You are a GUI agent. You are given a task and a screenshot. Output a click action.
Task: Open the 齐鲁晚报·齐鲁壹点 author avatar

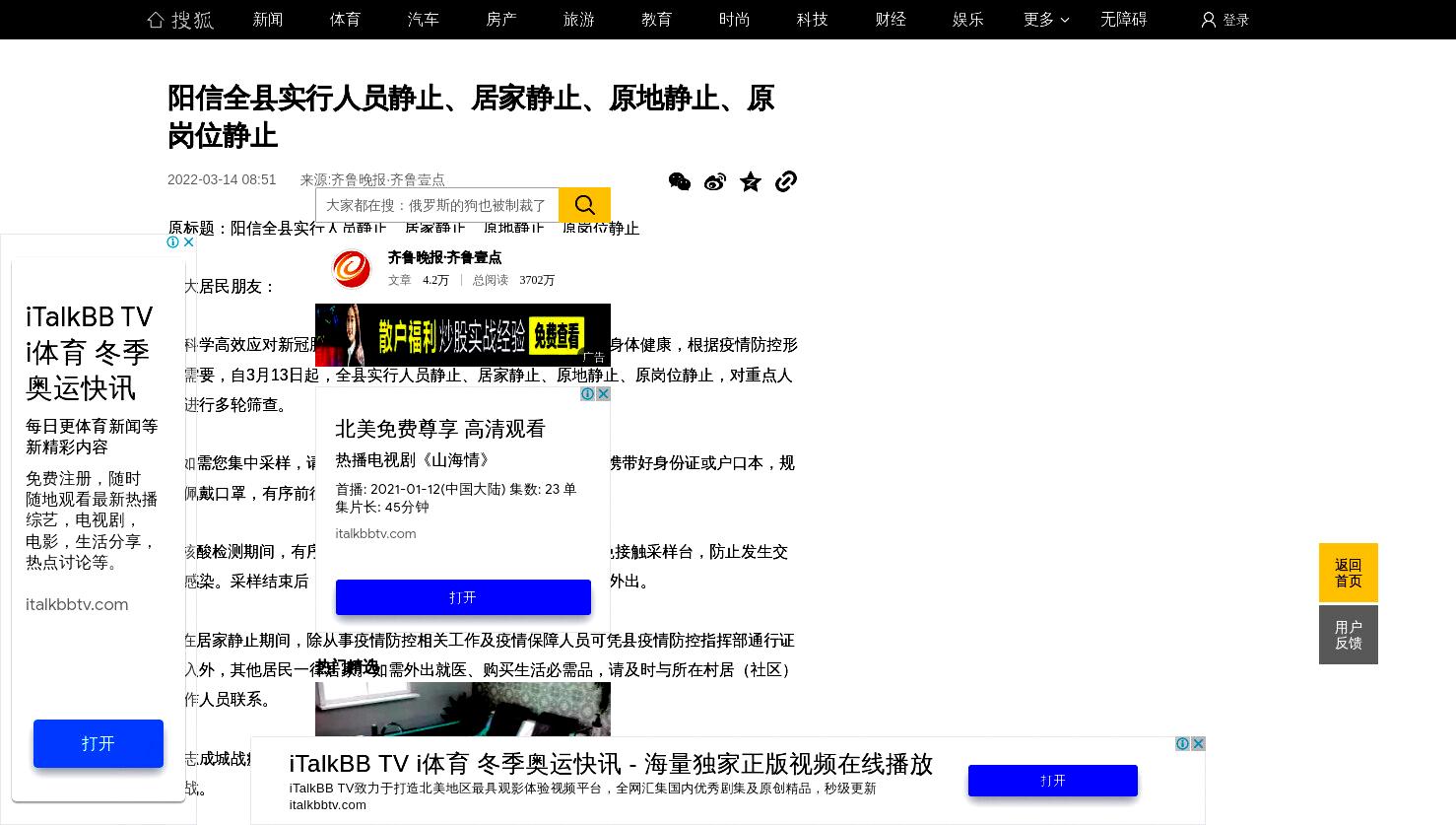coord(352,269)
